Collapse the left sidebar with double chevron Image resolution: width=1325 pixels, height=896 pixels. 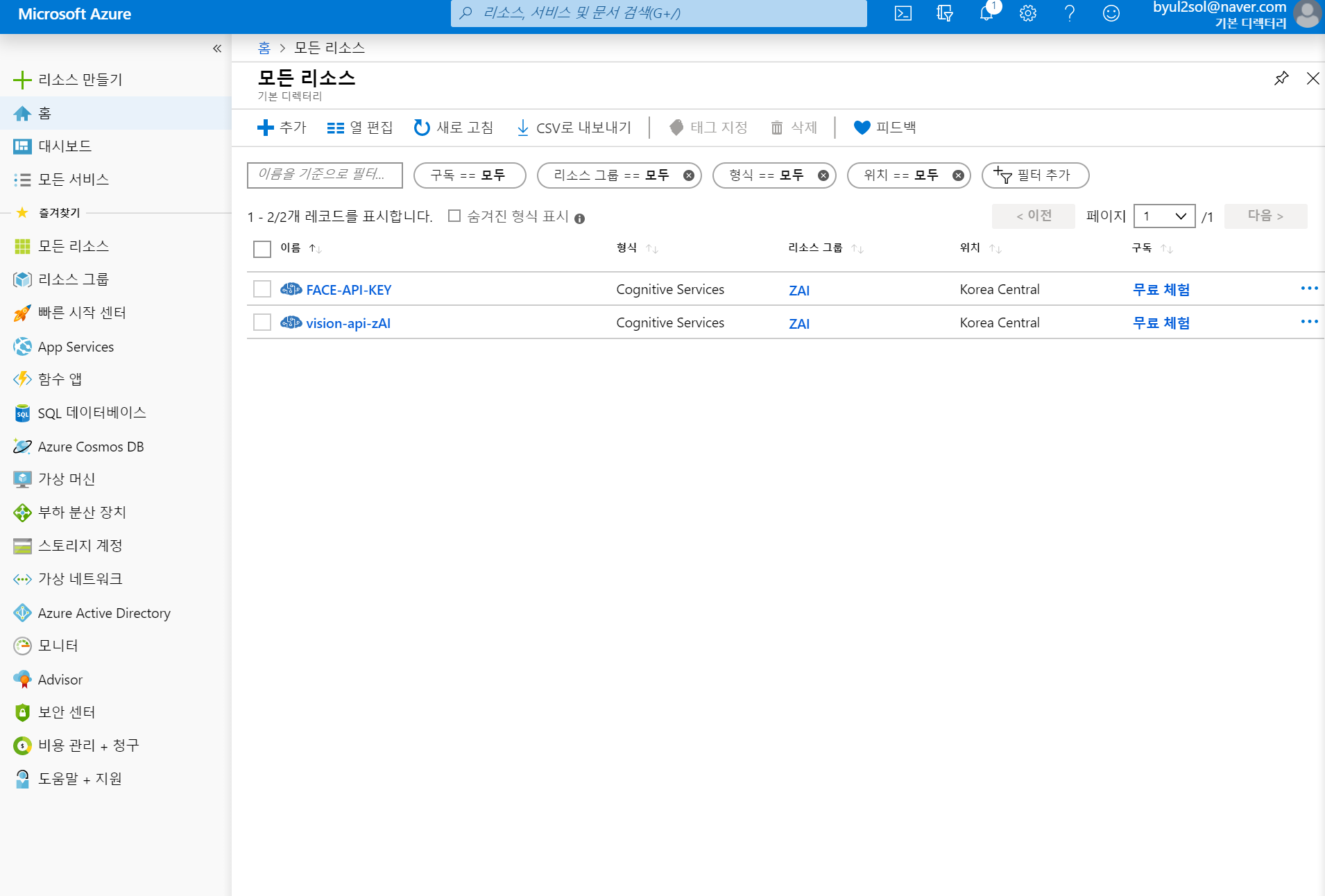click(x=217, y=49)
